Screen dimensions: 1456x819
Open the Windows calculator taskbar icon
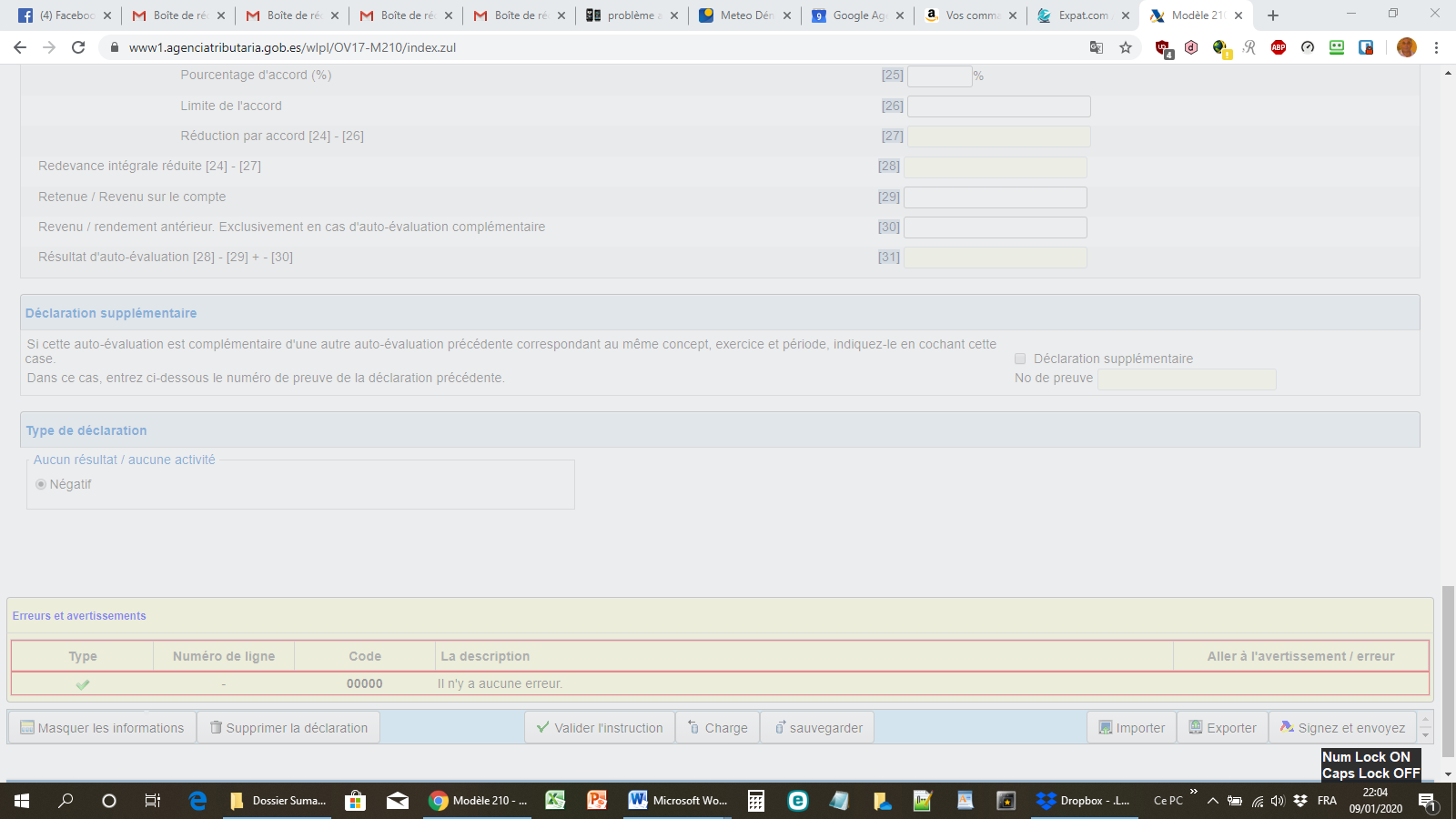(x=756, y=801)
